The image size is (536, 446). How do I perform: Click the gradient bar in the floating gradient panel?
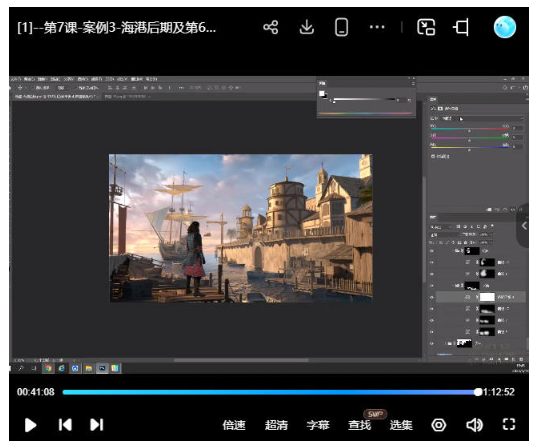tap(365, 99)
